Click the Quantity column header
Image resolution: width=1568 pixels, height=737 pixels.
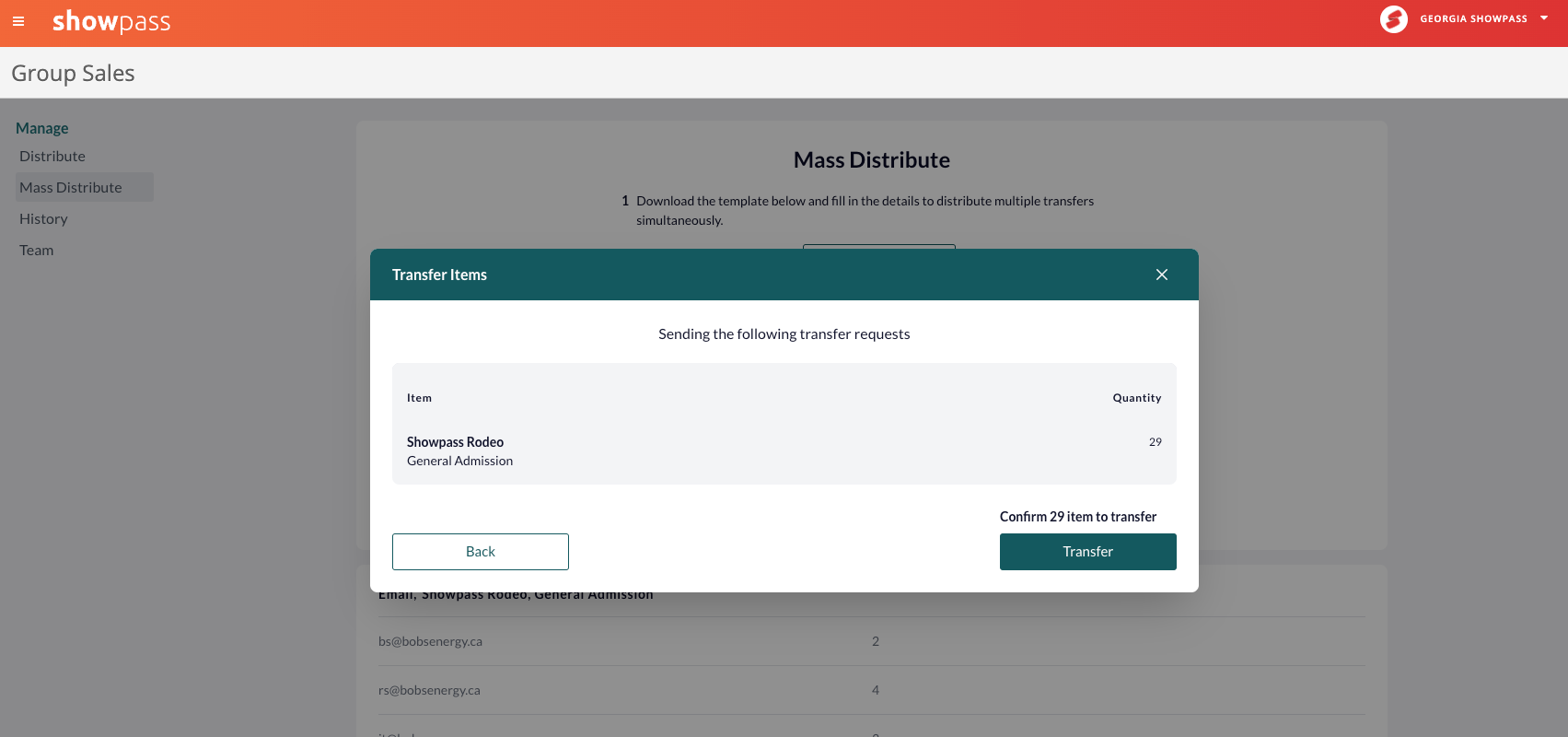click(1137, 398)
